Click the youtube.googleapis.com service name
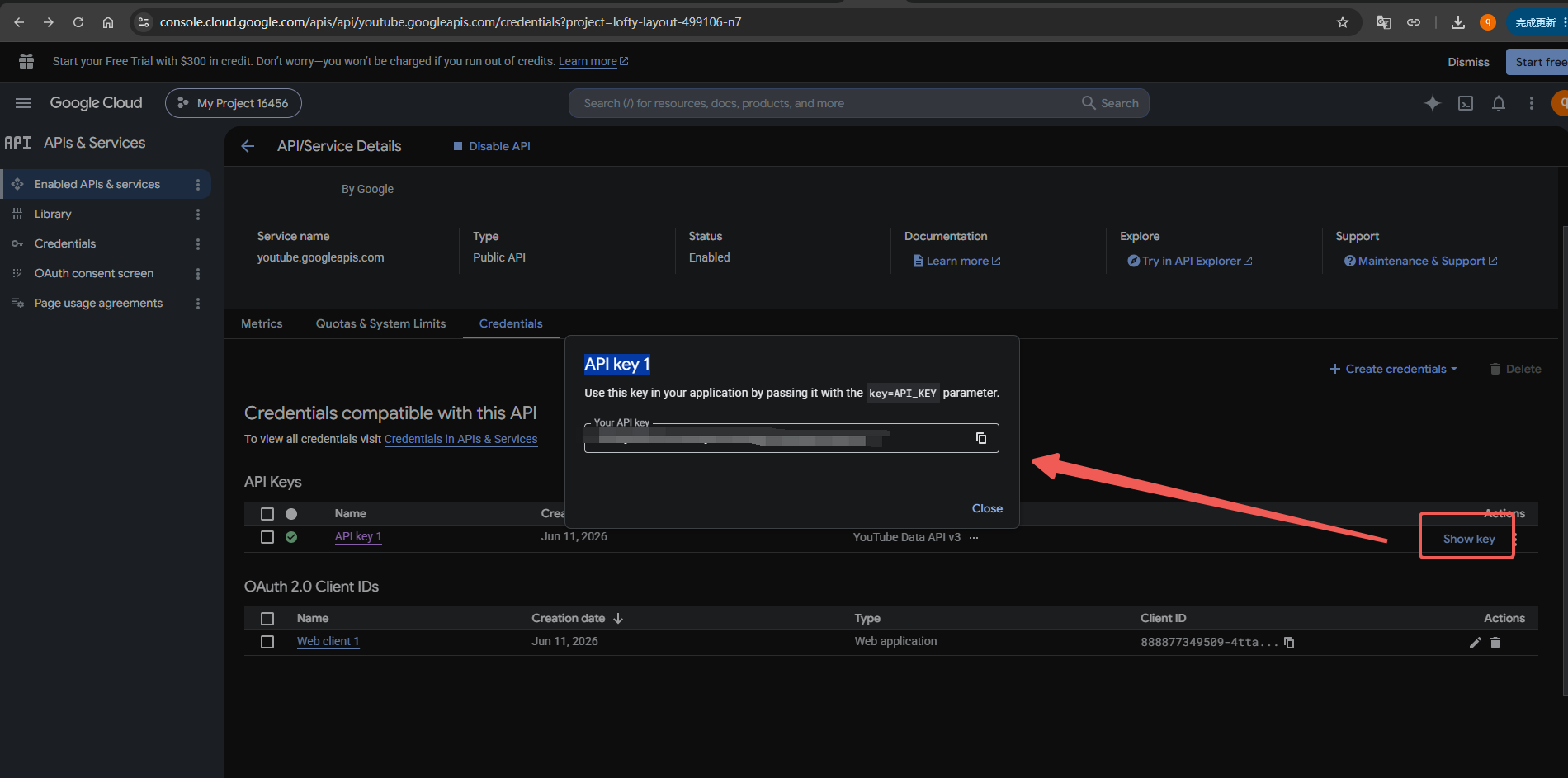Screen dimensions: 1568x778 click(x=320, y=257)
